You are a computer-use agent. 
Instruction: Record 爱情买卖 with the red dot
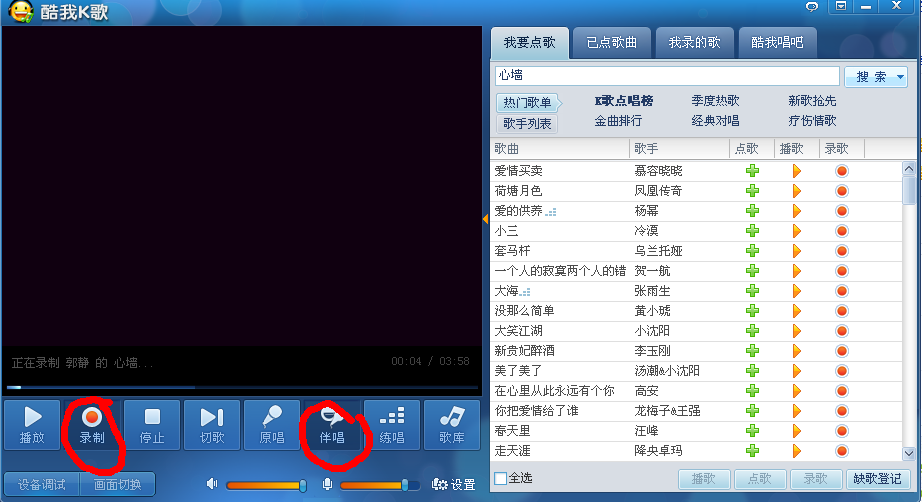pyautogui.click(x=841, y=171)
